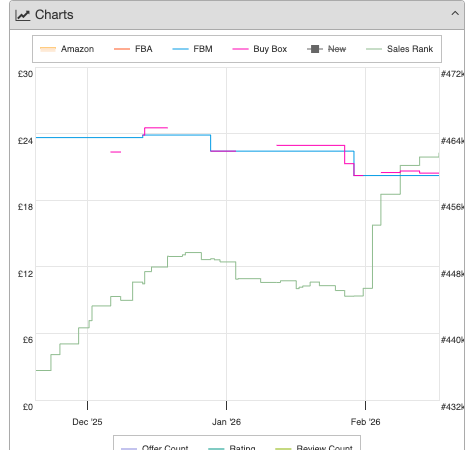Click the #448k rank axis label

tap(452, 274)
